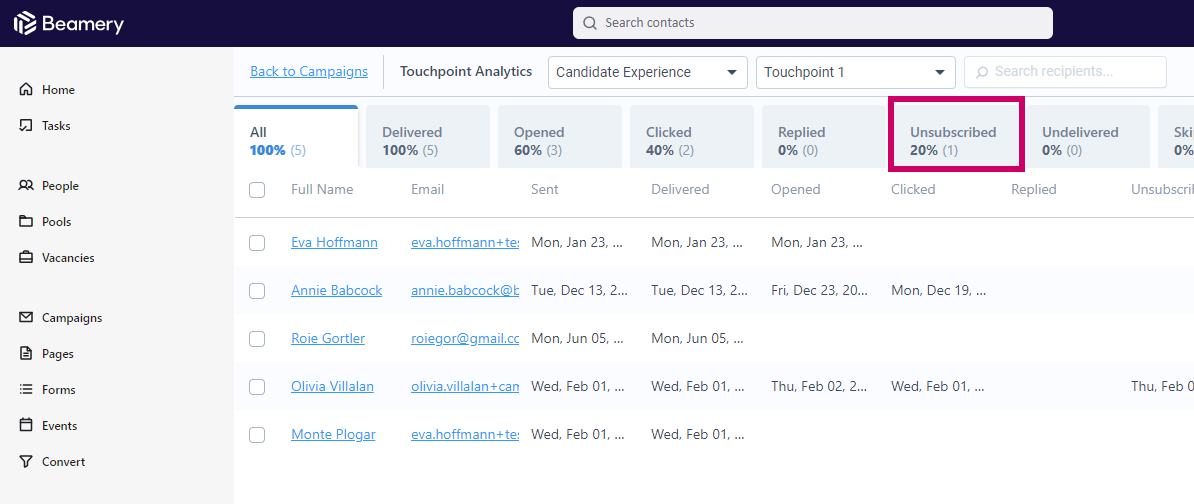Click the Clicked column header

[913, 190]
